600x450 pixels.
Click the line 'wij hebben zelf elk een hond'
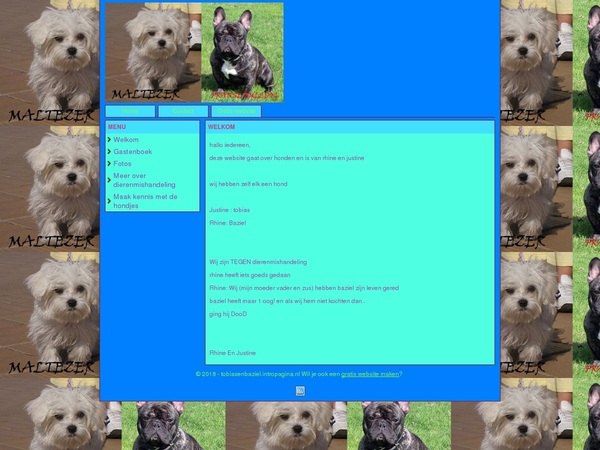(248, 184)
